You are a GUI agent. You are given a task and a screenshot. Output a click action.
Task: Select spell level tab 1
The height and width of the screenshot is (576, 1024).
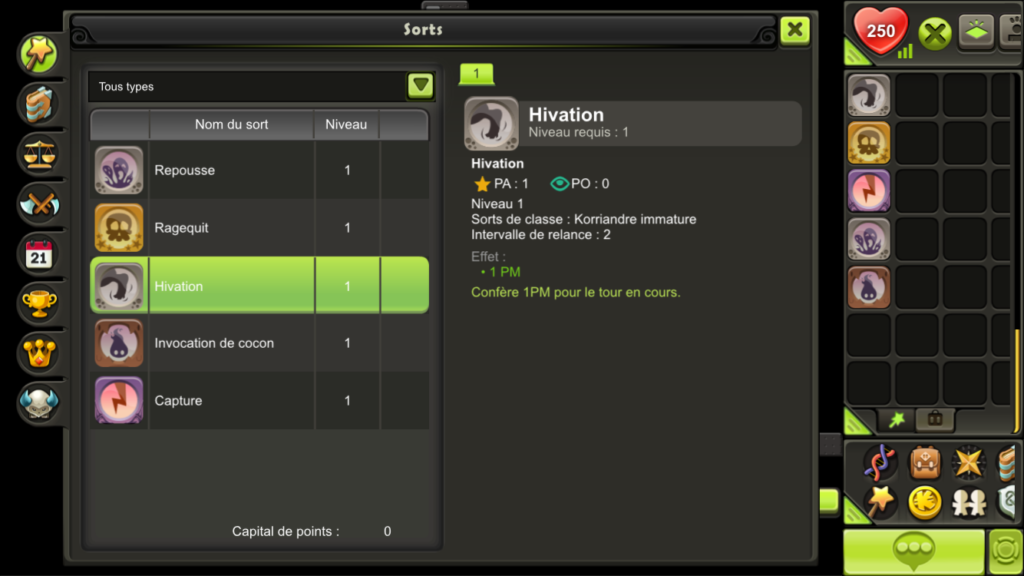[476, 74]
